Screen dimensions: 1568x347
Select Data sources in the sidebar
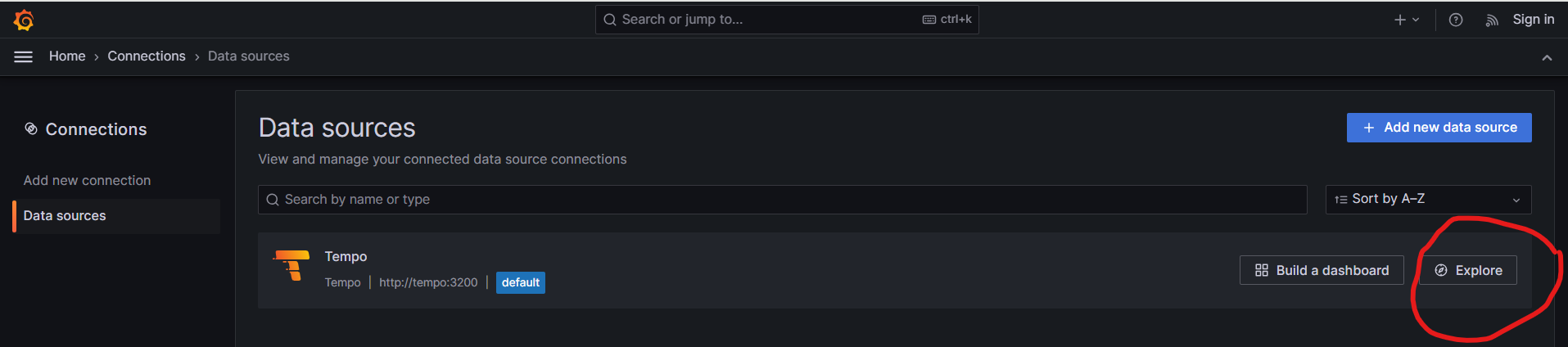coord(65,215)
